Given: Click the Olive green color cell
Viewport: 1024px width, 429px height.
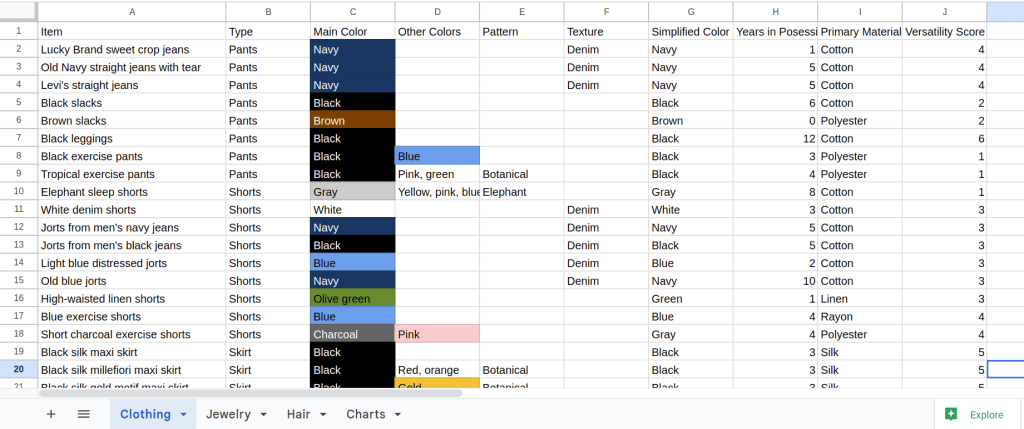Looking at the screenshot, I should (353, 298).
